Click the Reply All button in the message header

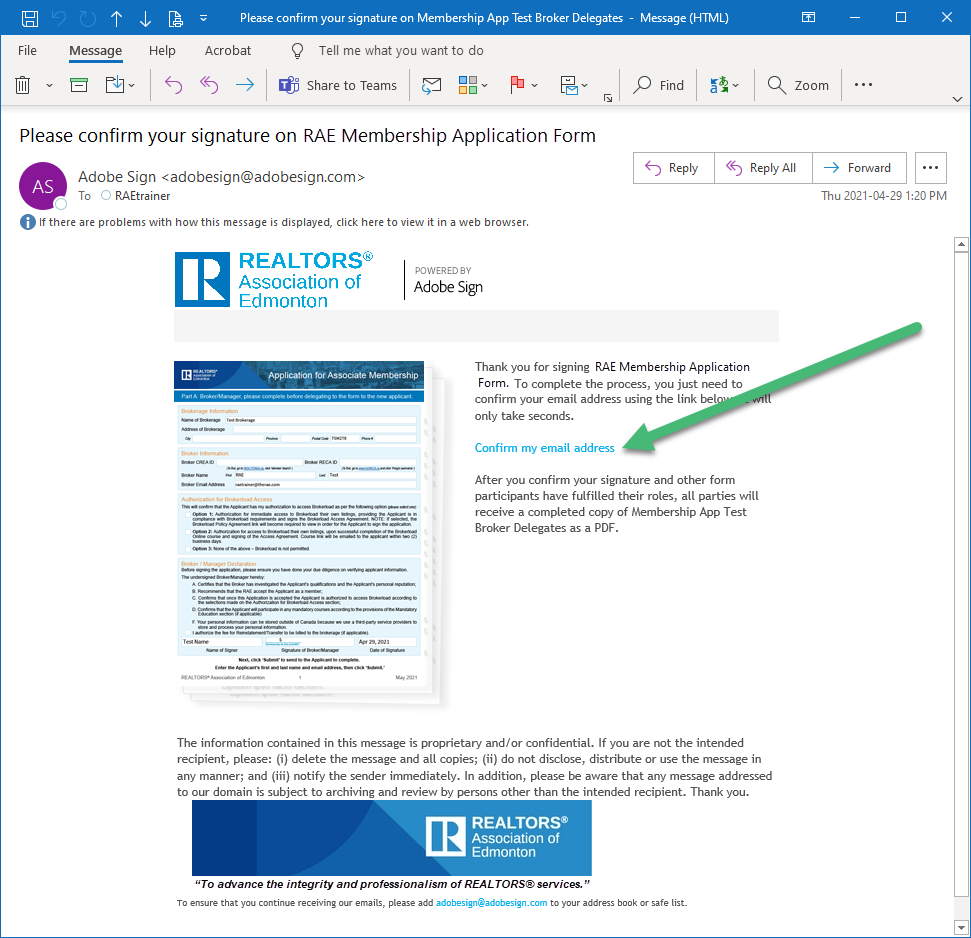(763, 168)
